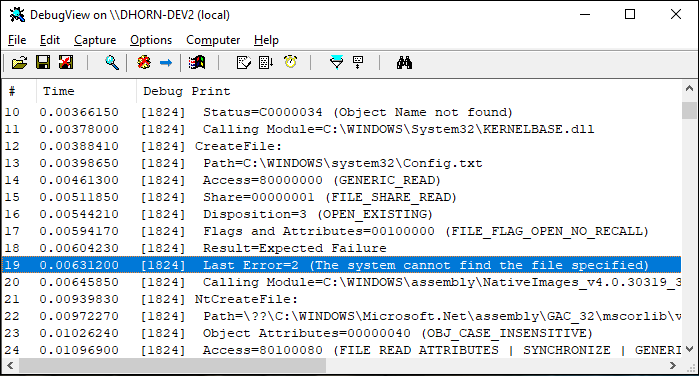
Task: Open the Options menu
Action: click(x=151, y=40)
